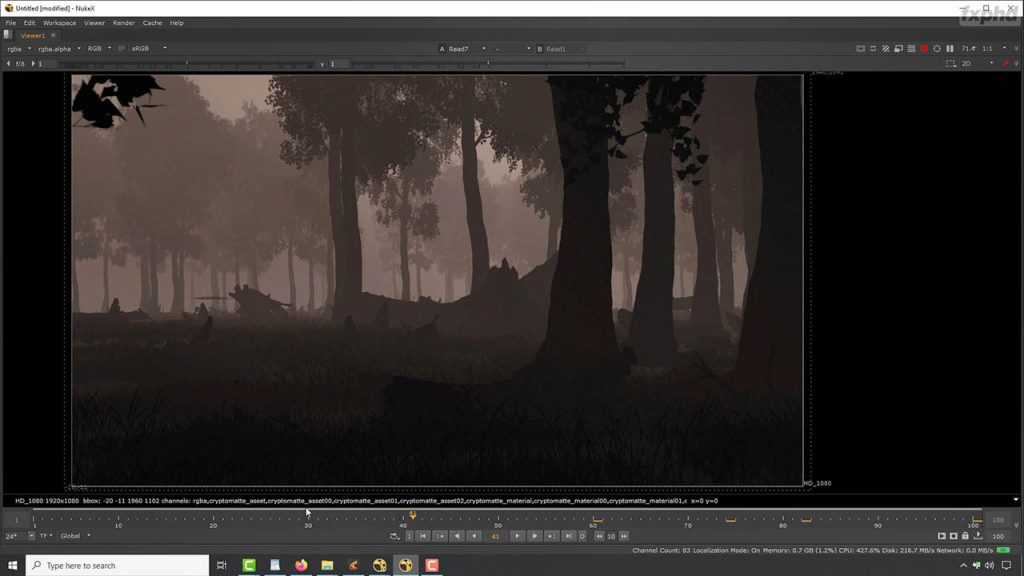1024x576 pixels.
Task: Click the gamma value input field
Action: (x=338, y=64)
